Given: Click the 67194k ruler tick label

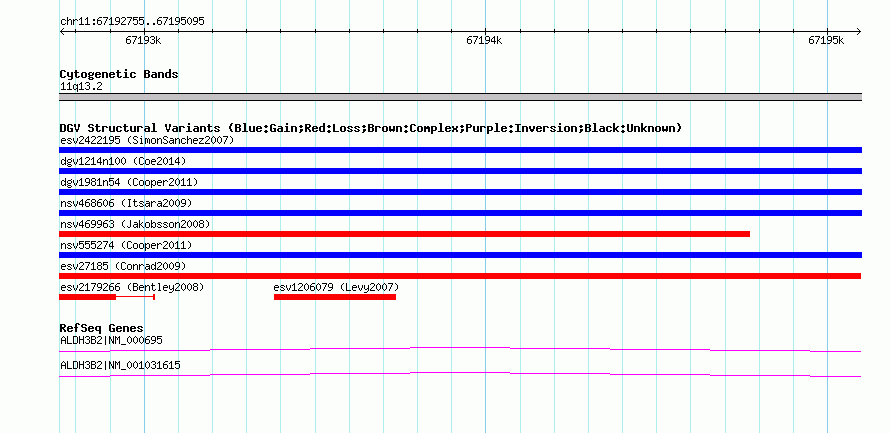Looking at the screenshot, I should [484, 40].
